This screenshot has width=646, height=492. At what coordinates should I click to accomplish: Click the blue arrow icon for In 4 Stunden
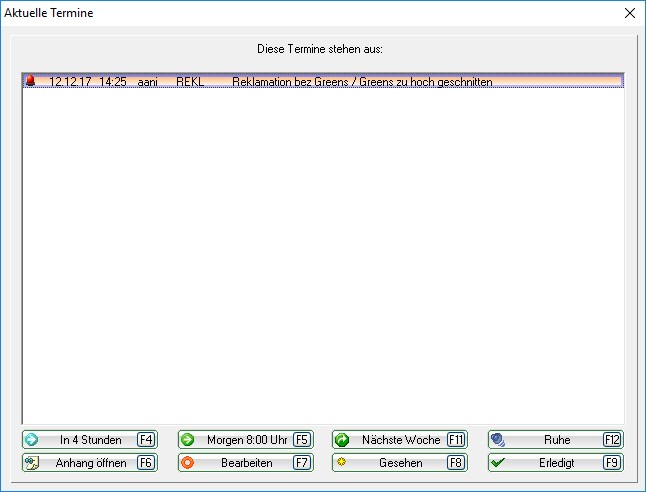click(32, 440)
